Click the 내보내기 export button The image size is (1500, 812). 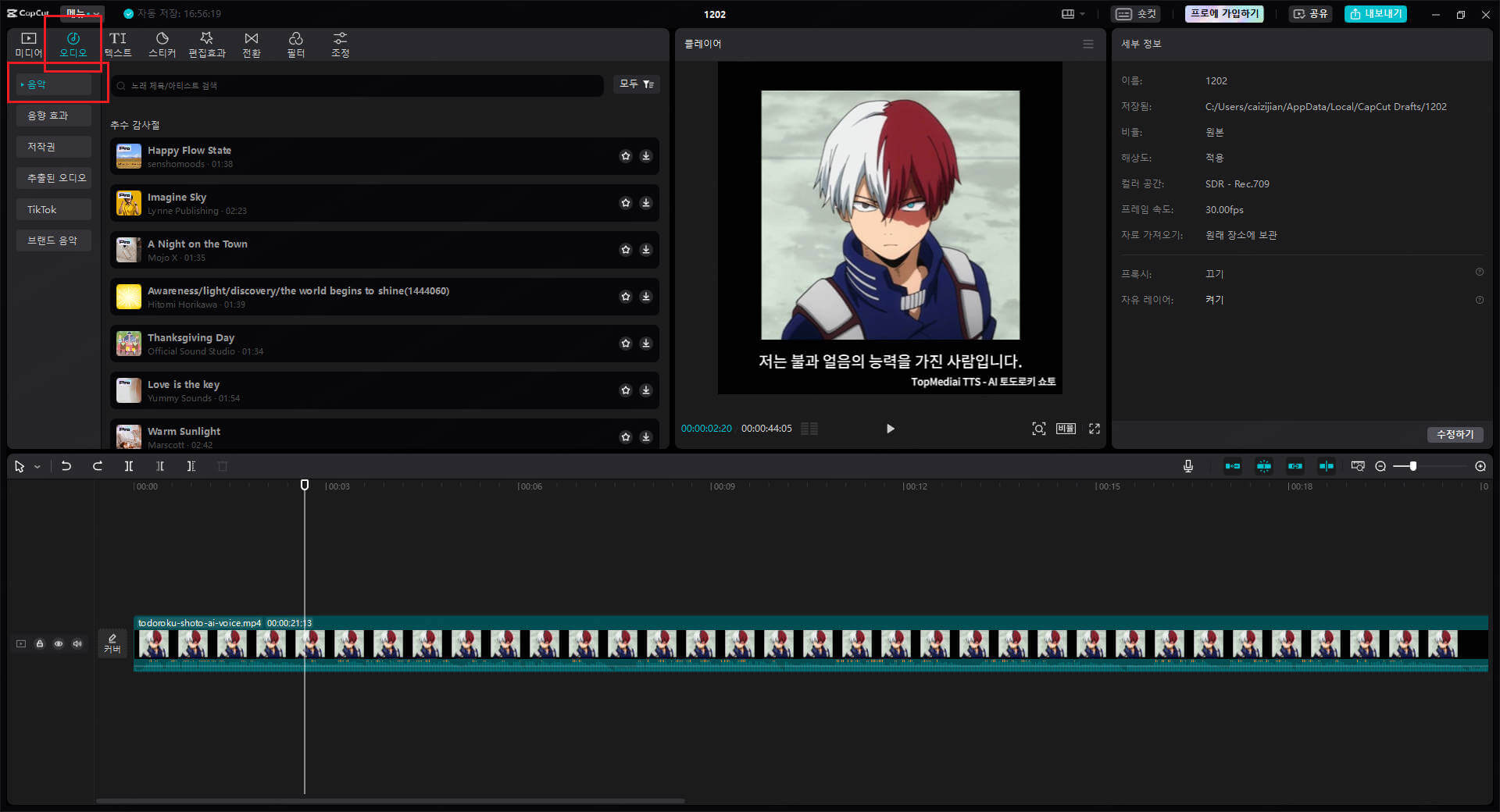(1376, 14)
